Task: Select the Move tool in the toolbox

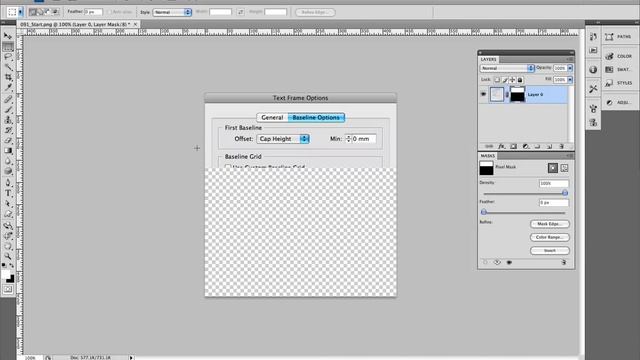Action: [x=8, y=36]
